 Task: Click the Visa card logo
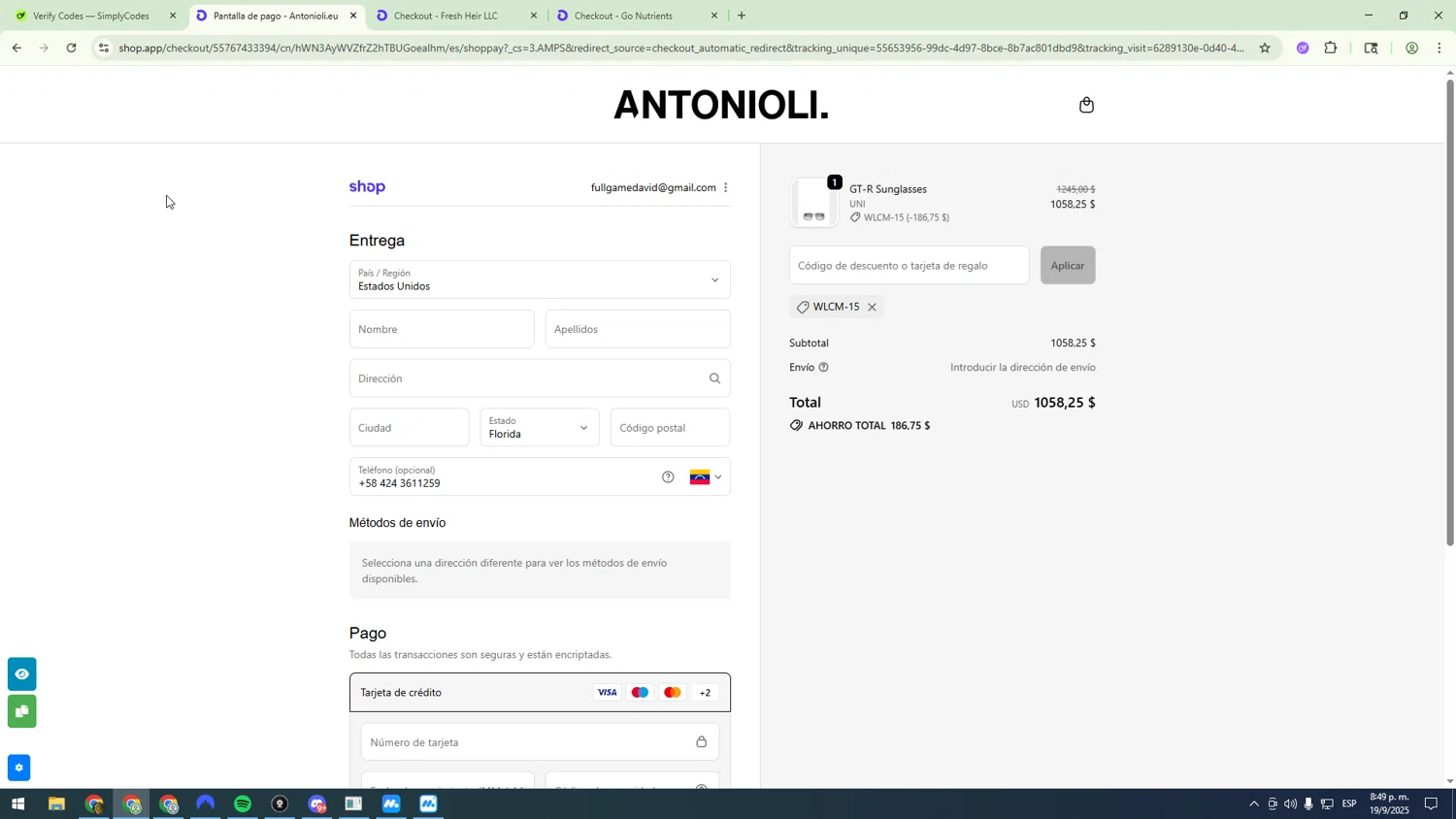[607, 693]
